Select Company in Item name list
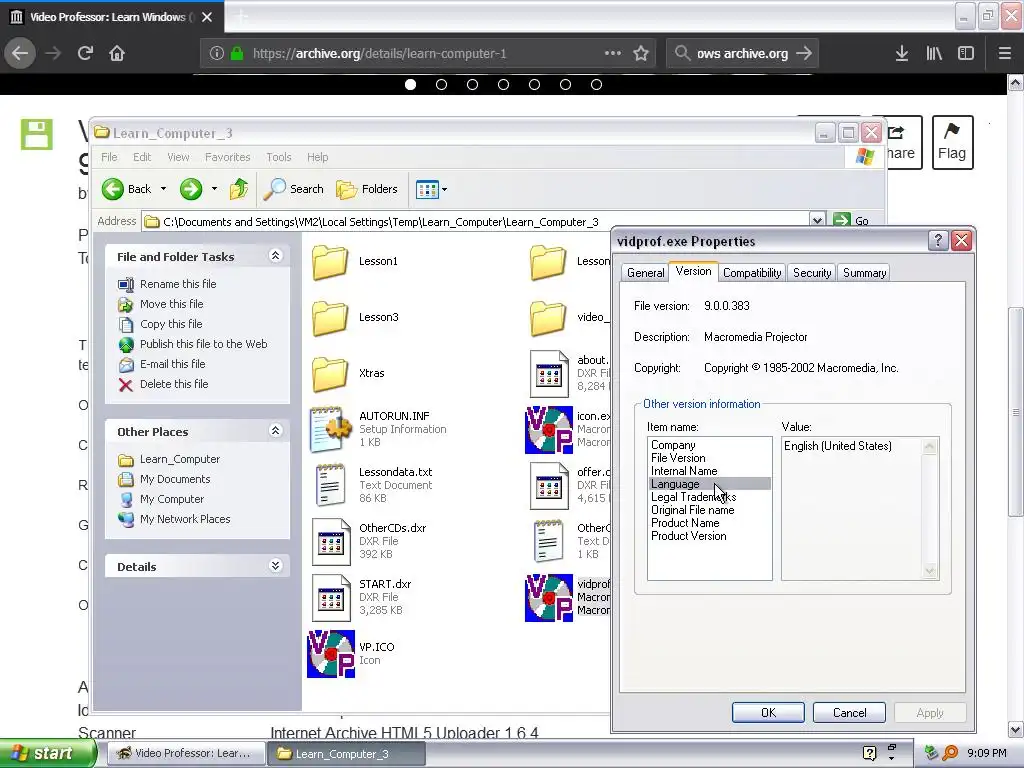Image resolution: width=1024 pixels, height=768 pixels. click(673, 445)
